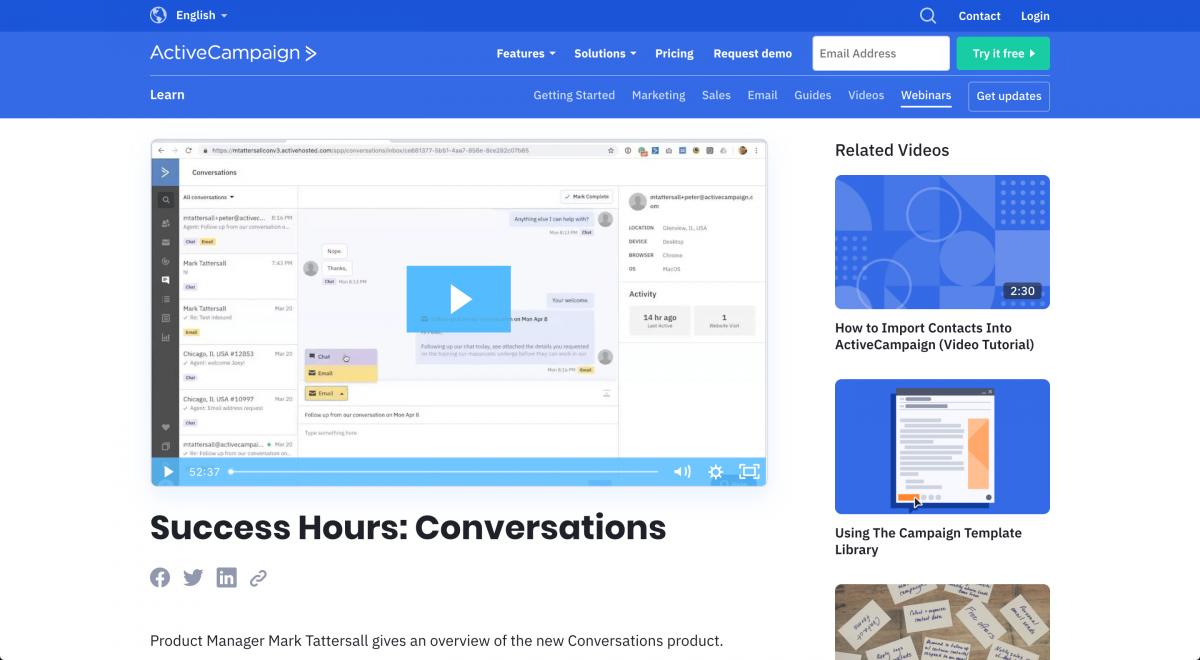Share on Facebook icon
The width and height of the screenshot is (1200, 660).
click(160, 577)
